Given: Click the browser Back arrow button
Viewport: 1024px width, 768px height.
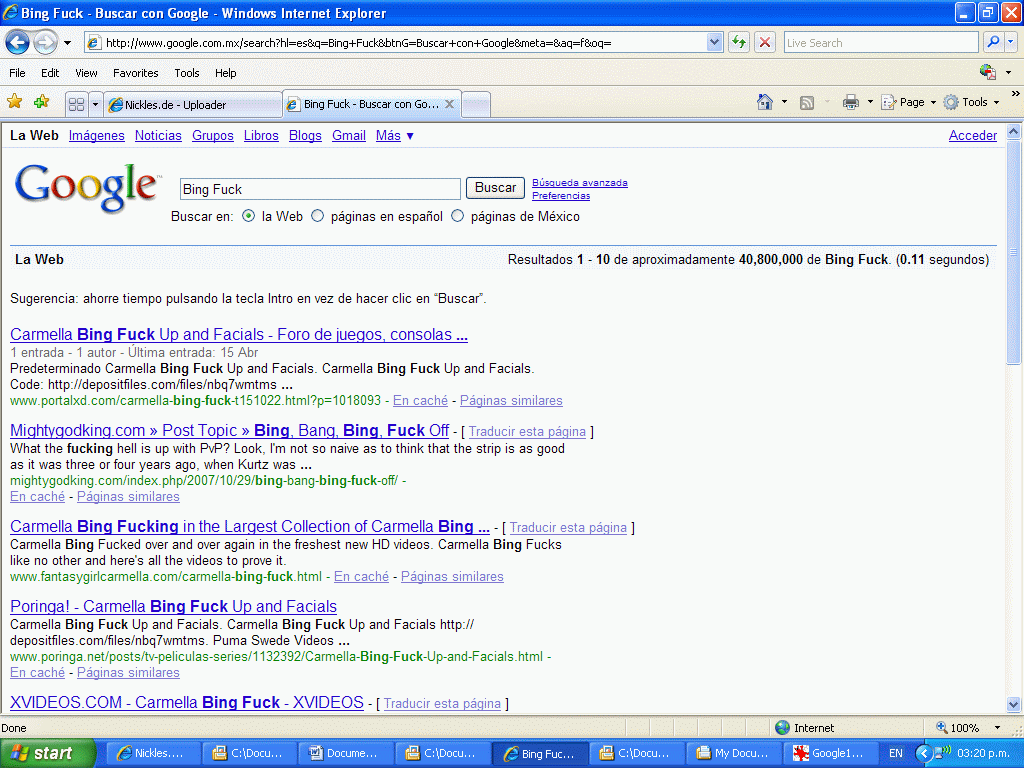Looking at the screenshot, I should (18, 43).
